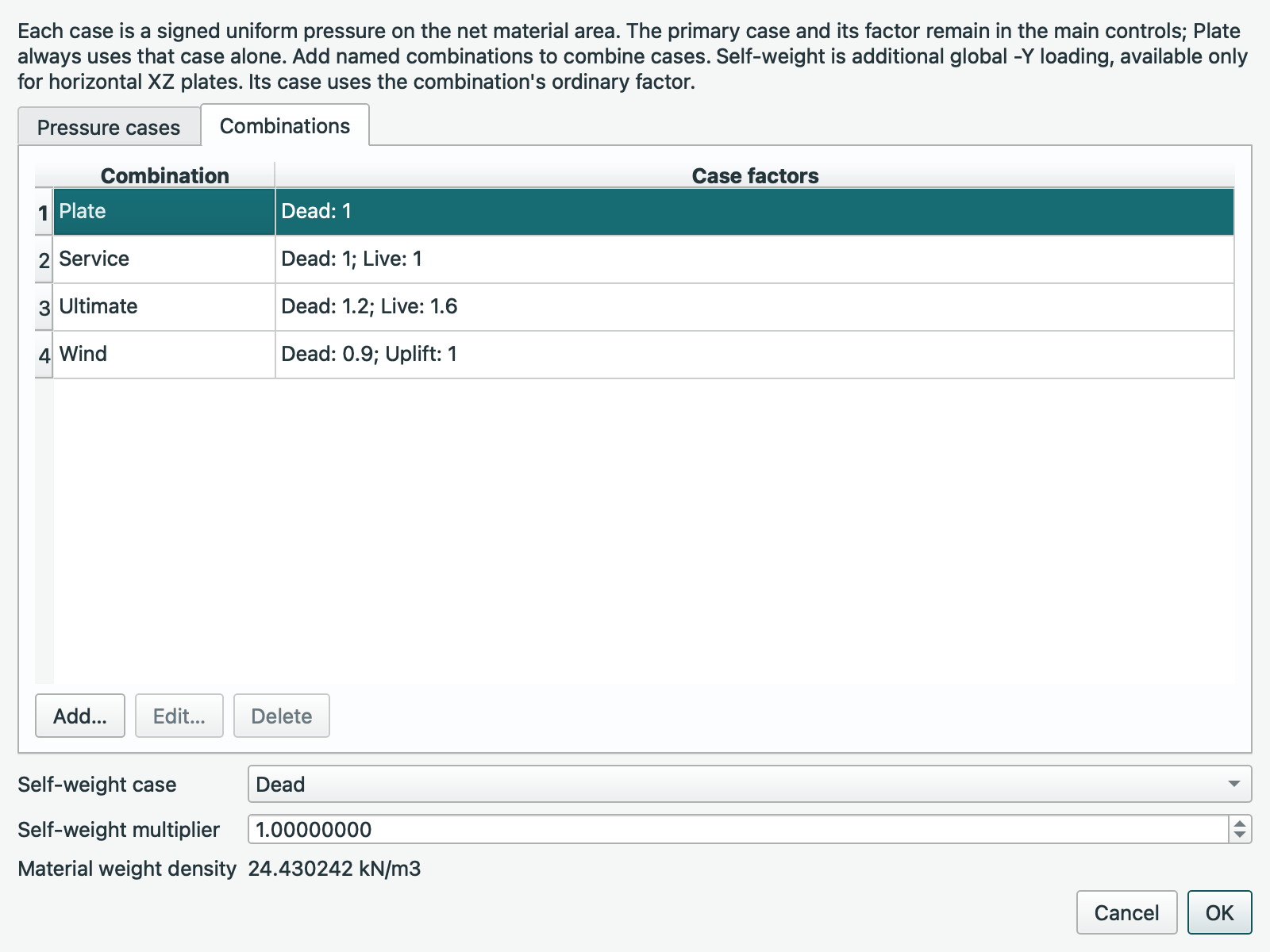Click the Edit... button
The image size is (1270, 952).
pyautogui.click(x=179, y=716)
